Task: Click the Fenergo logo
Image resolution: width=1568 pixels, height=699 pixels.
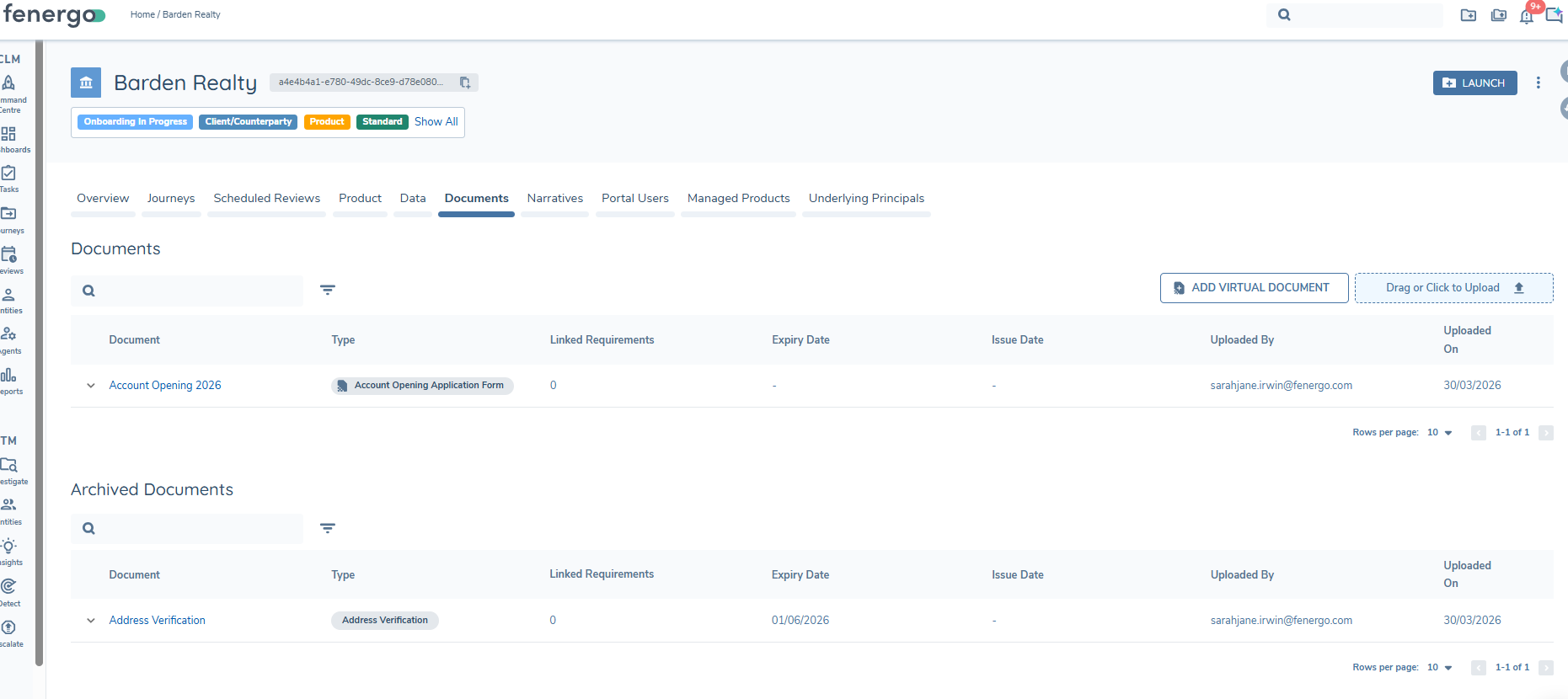Action: [54, 15]
